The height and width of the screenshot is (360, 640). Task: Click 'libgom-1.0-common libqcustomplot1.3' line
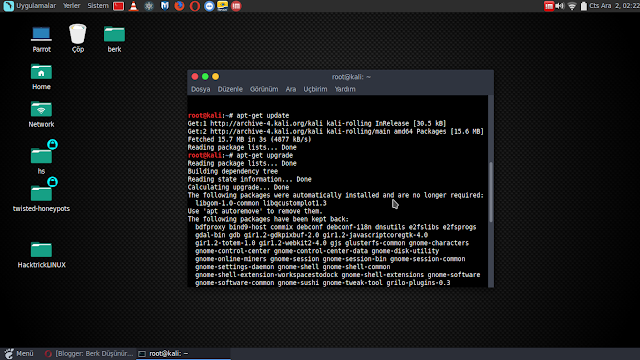pyautogui.click(x=261, y=203)
